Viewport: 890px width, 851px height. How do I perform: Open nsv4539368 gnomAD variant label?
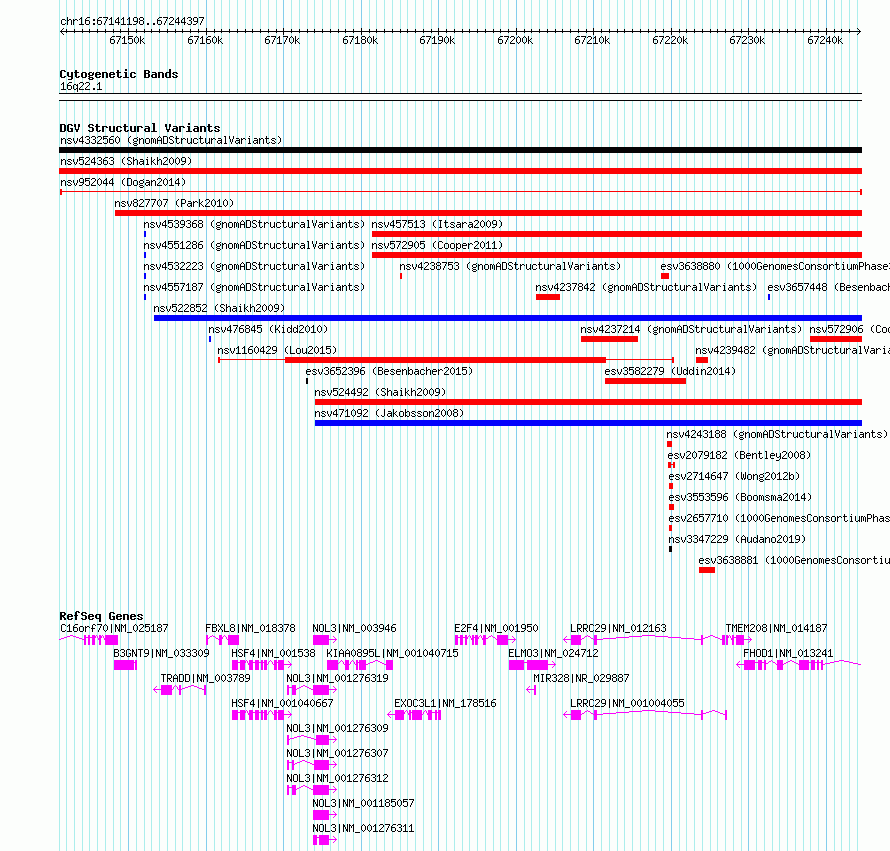click(x=254, y=224)
